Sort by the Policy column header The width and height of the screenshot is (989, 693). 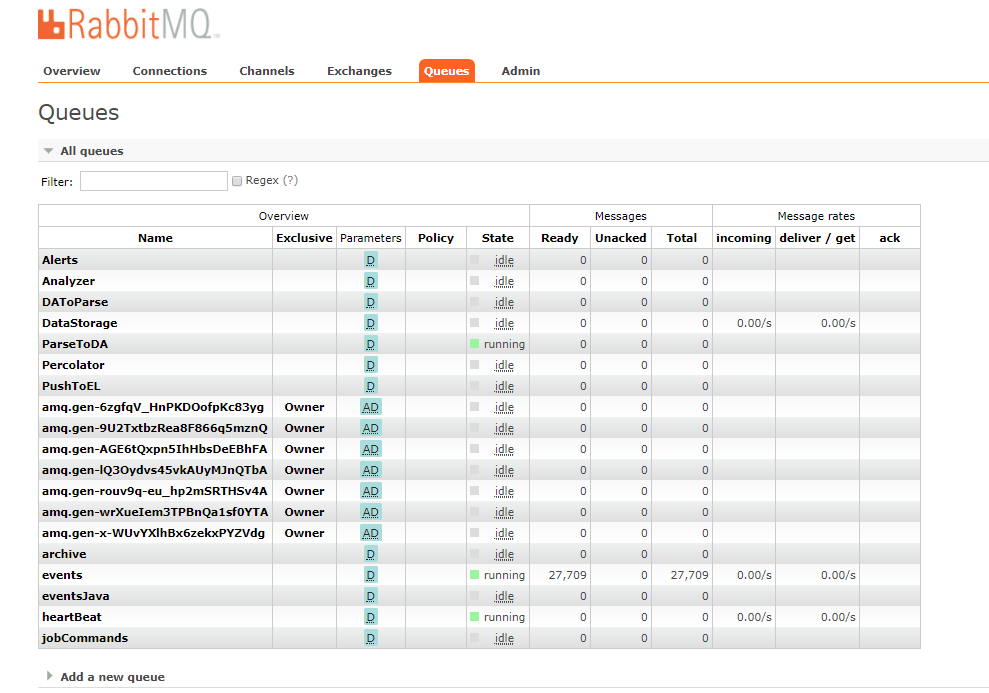tap(436, 238)
